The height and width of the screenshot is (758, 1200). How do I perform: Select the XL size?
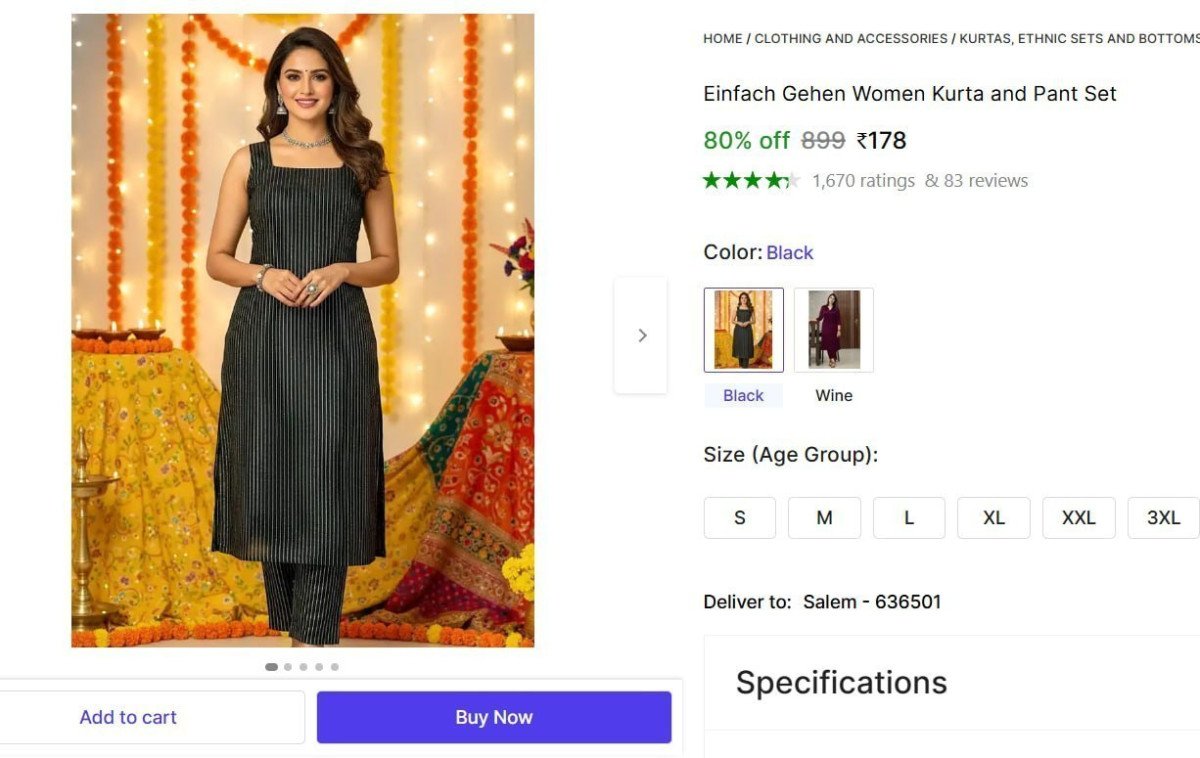pos(994,517)
